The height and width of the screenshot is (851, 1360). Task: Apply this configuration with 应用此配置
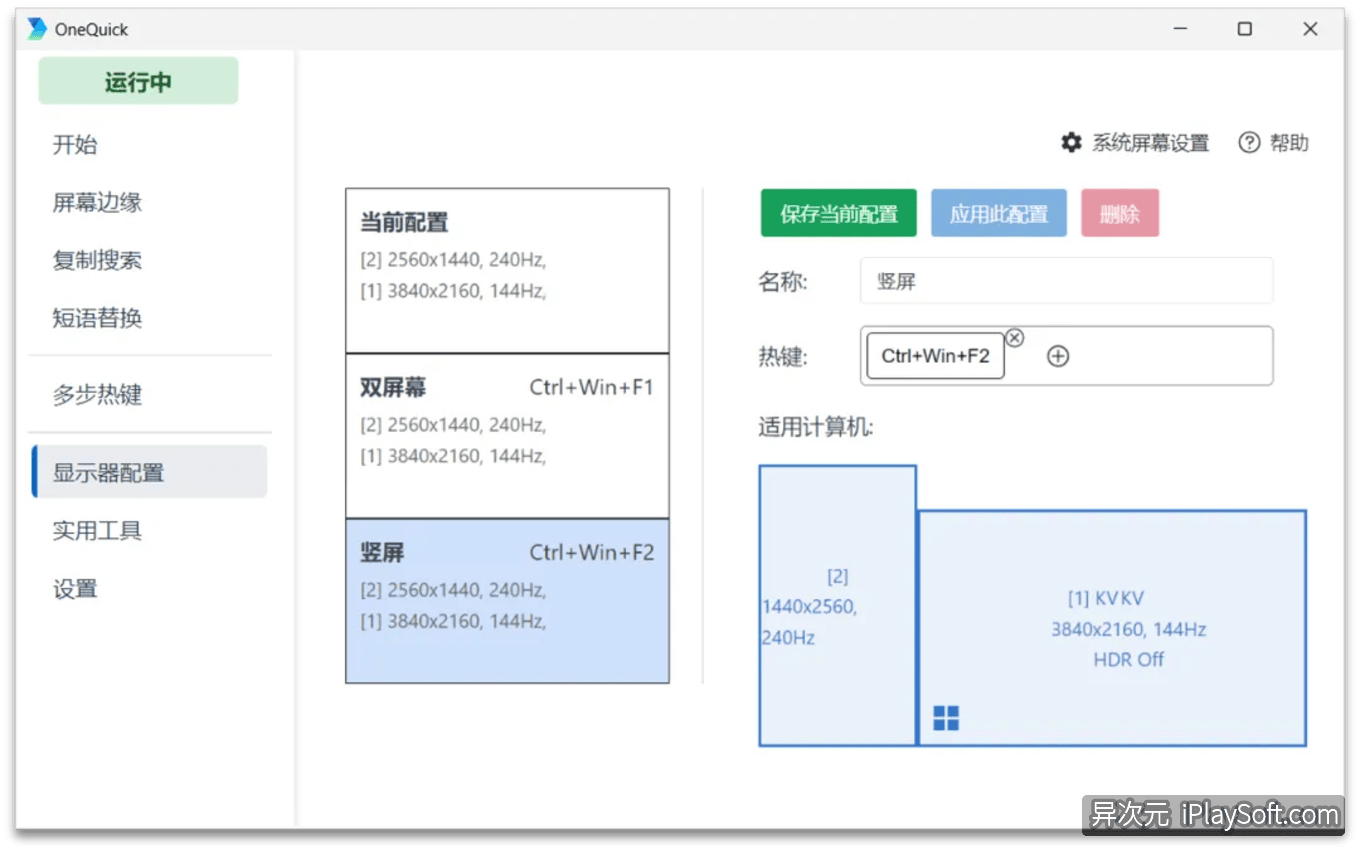click(x=998, y=212)
